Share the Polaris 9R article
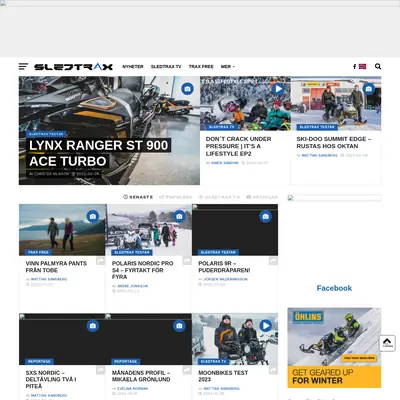Viewport: 400px width, 400px height. pyautogui.click(x=273, y=261)
